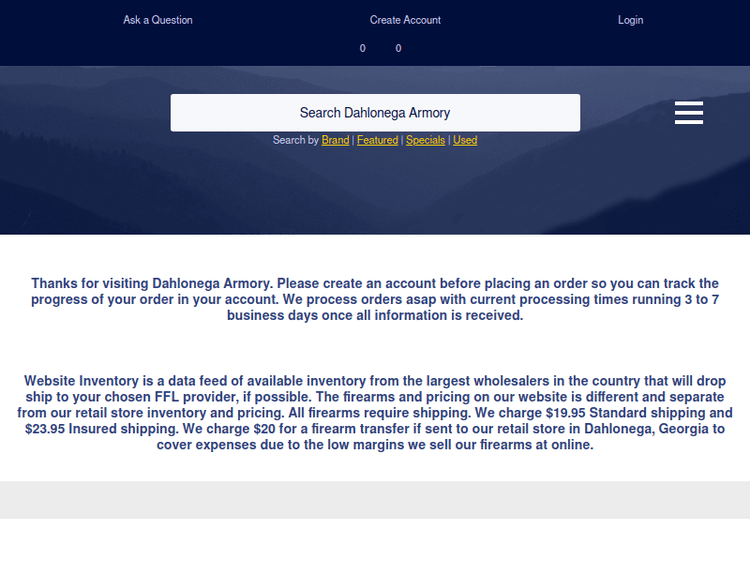The height and width of the screenshot is (563, 750).
Task: Search by Brand link
Action: pyautogui.click(x=335, y=140)
